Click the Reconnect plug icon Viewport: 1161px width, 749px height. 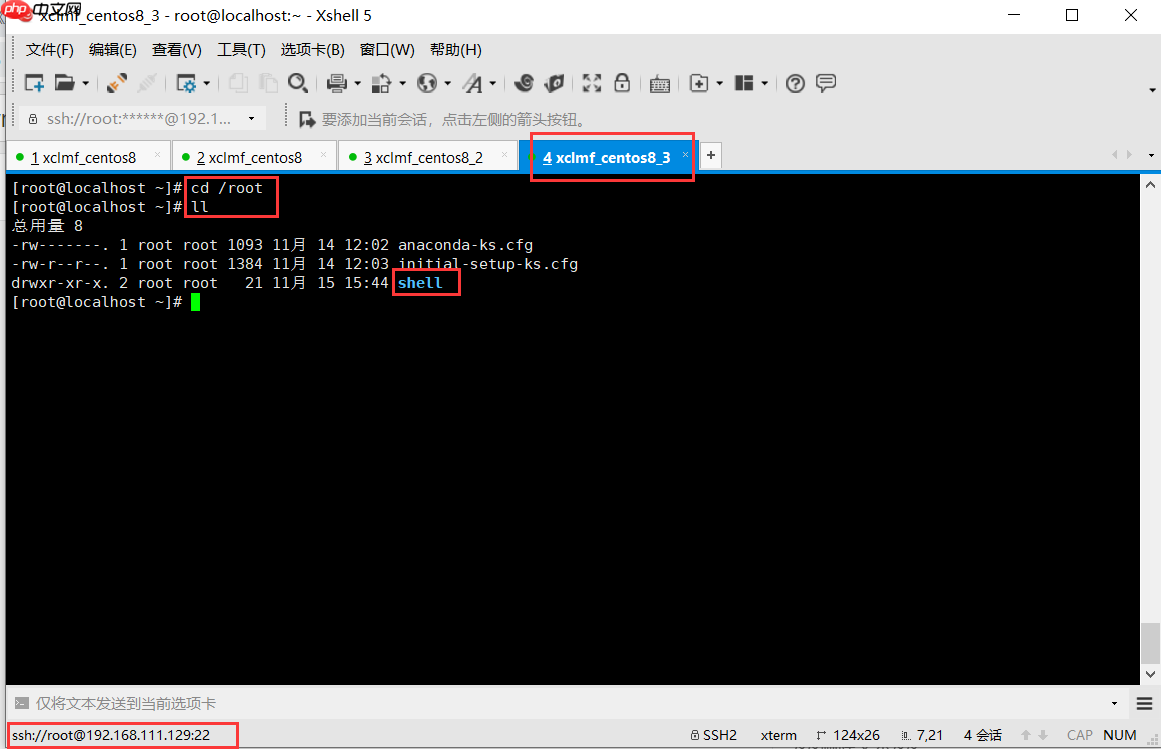click(116, 83)
